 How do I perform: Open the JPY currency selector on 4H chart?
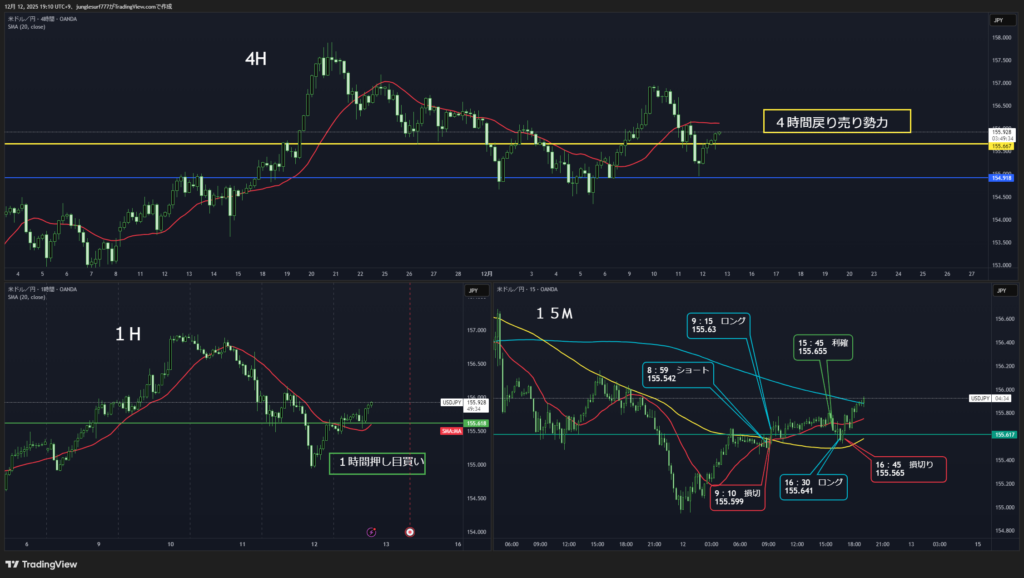(997, 20)
